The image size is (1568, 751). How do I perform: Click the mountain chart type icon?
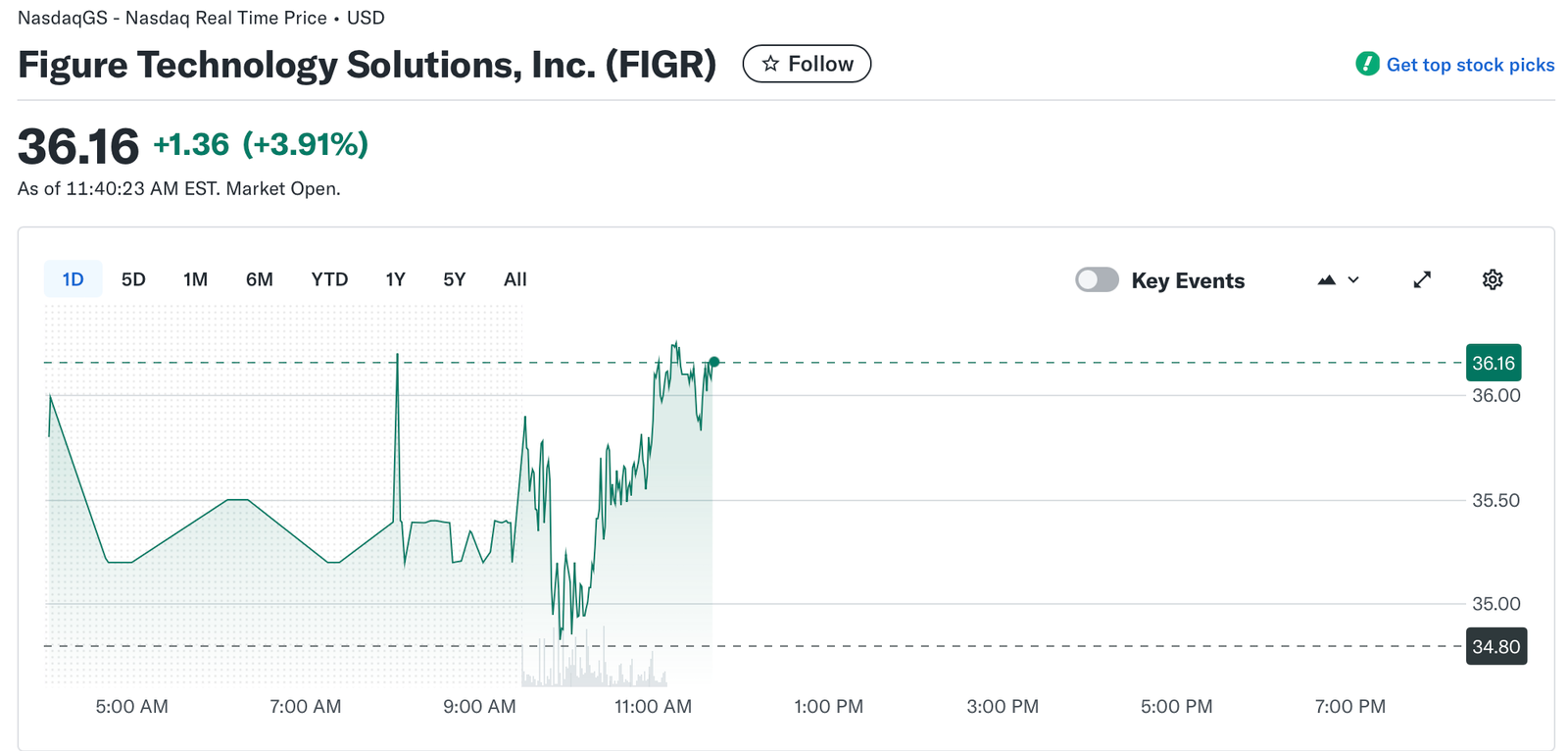pos(1327,280)
